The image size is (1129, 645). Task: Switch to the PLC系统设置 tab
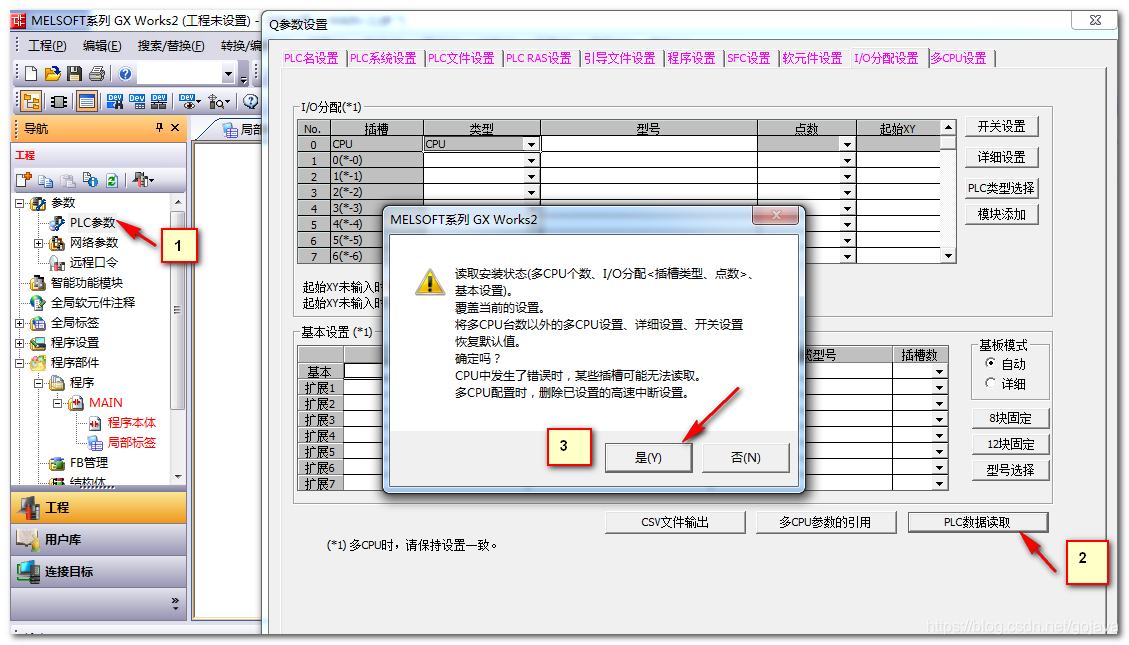click(383, 58)
